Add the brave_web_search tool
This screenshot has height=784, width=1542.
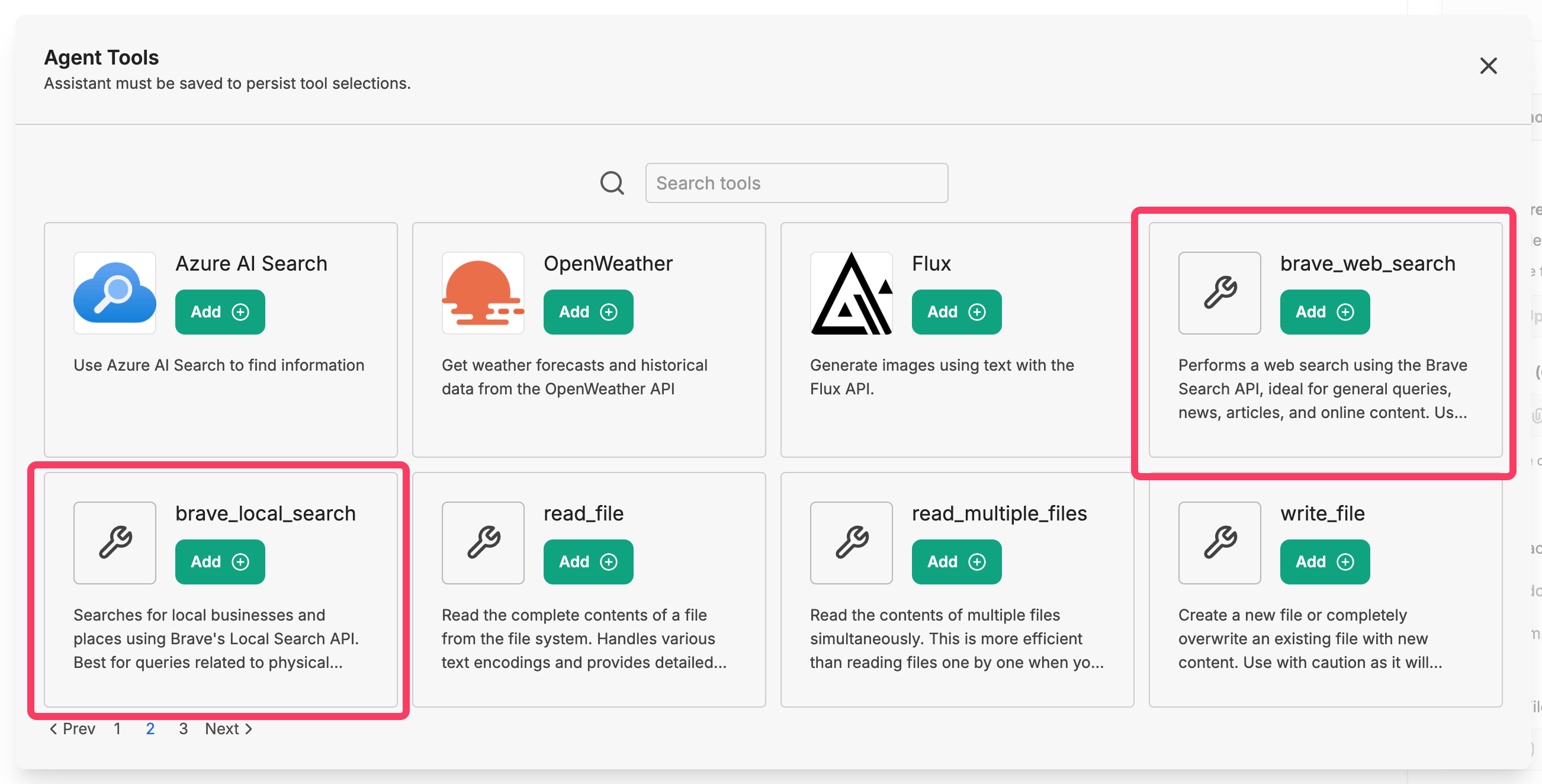point(1324,312)
